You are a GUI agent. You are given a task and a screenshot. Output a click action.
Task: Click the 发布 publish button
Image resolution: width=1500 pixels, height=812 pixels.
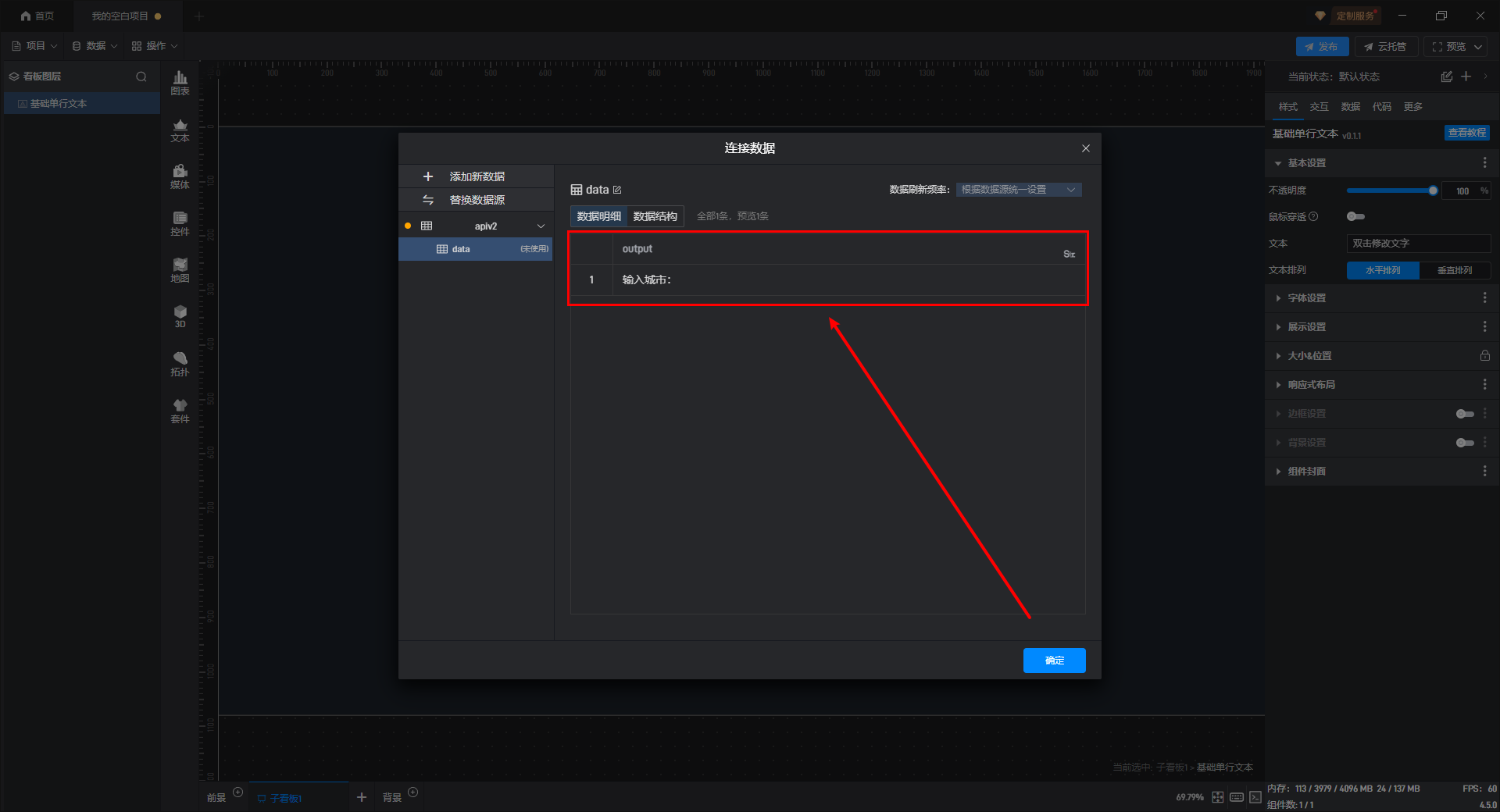(x=1322, y=47)
